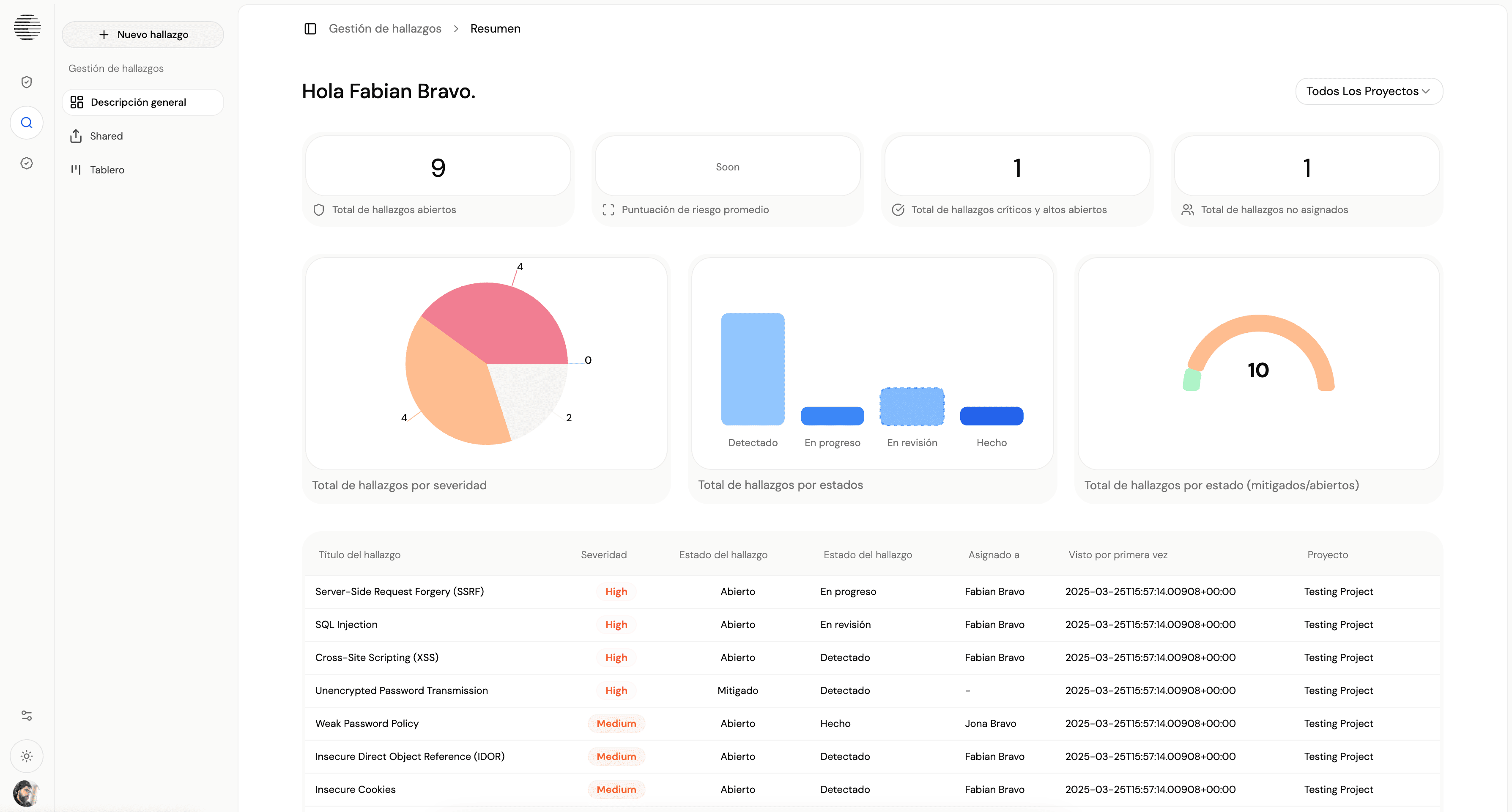Click the app logo at the sidebar top
The height and width of the screenshot is (812, 1512).
pos(26,27)
